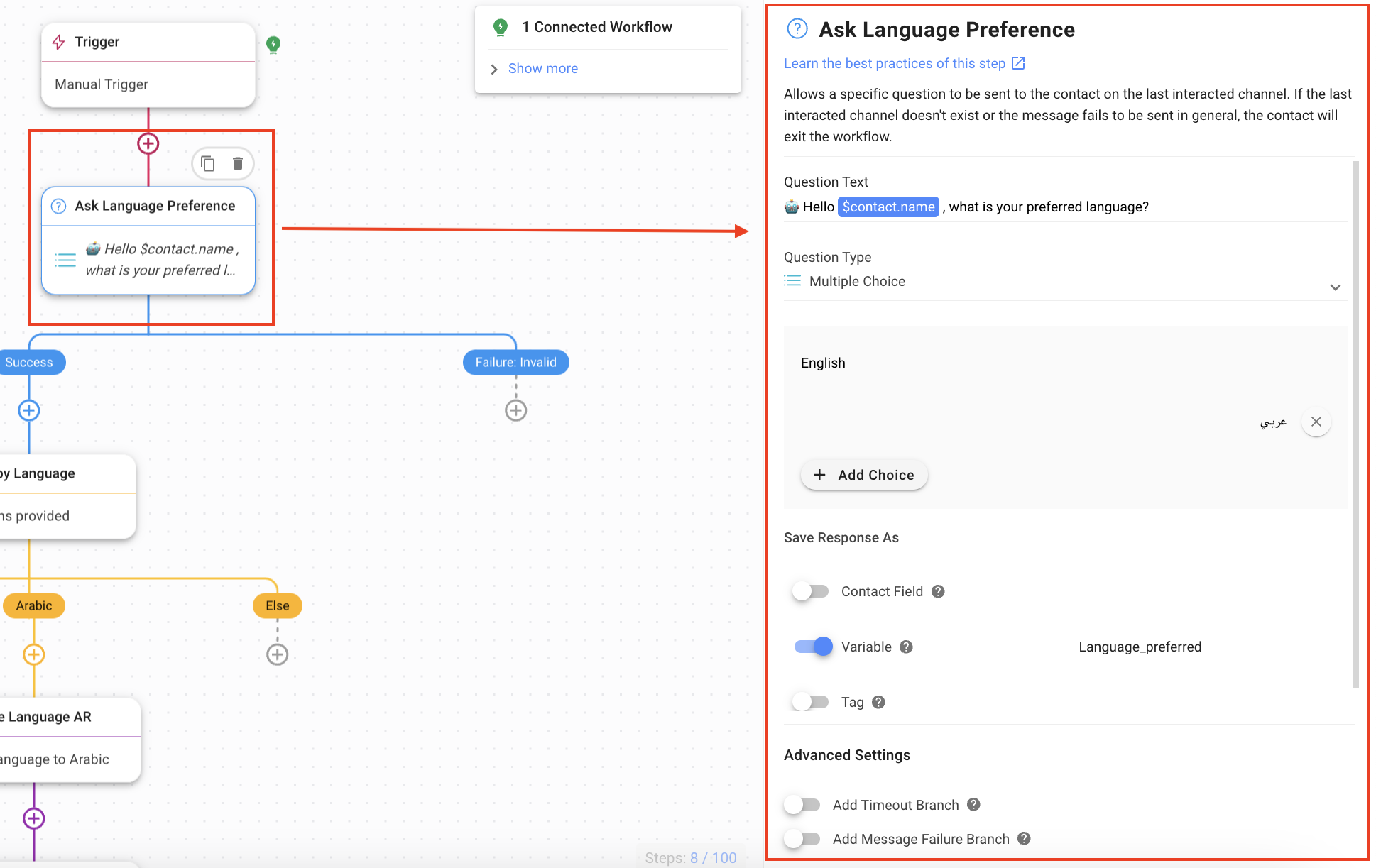The width and height of the screenshot is (1376, 868).
Task: Disable the Variable toggle
Action: [813, 647]
